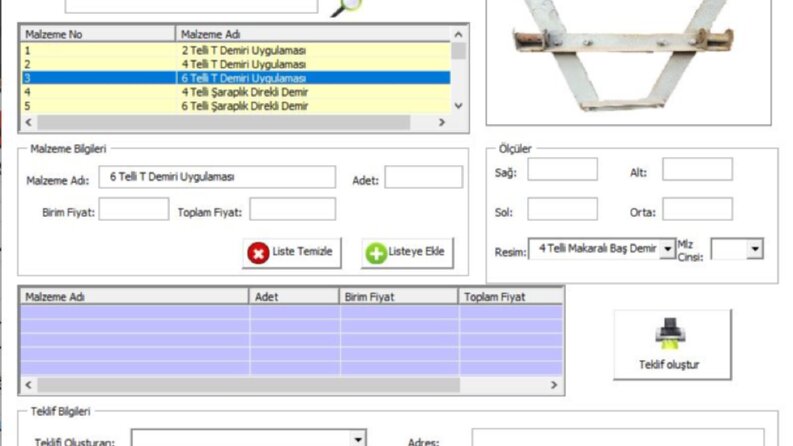Screen dimensions: 793x446
Task: Click the magnifier search icon
Action: tap(346, 7)
